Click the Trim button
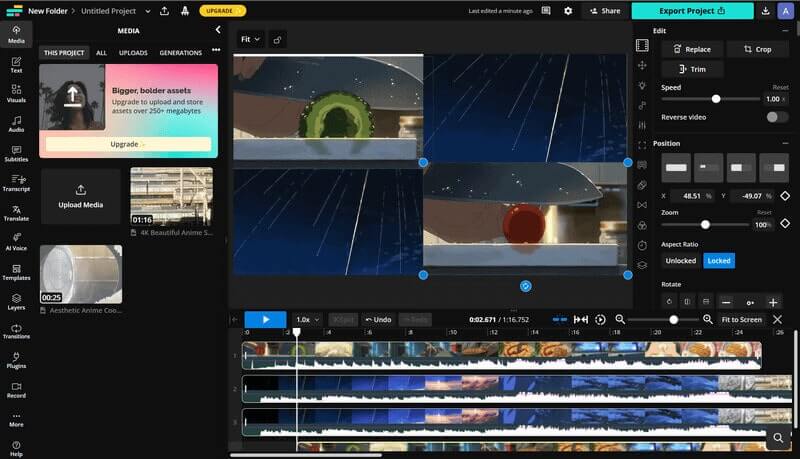The width and height of the screenshot is (800, 459). [x=692, y=69]
